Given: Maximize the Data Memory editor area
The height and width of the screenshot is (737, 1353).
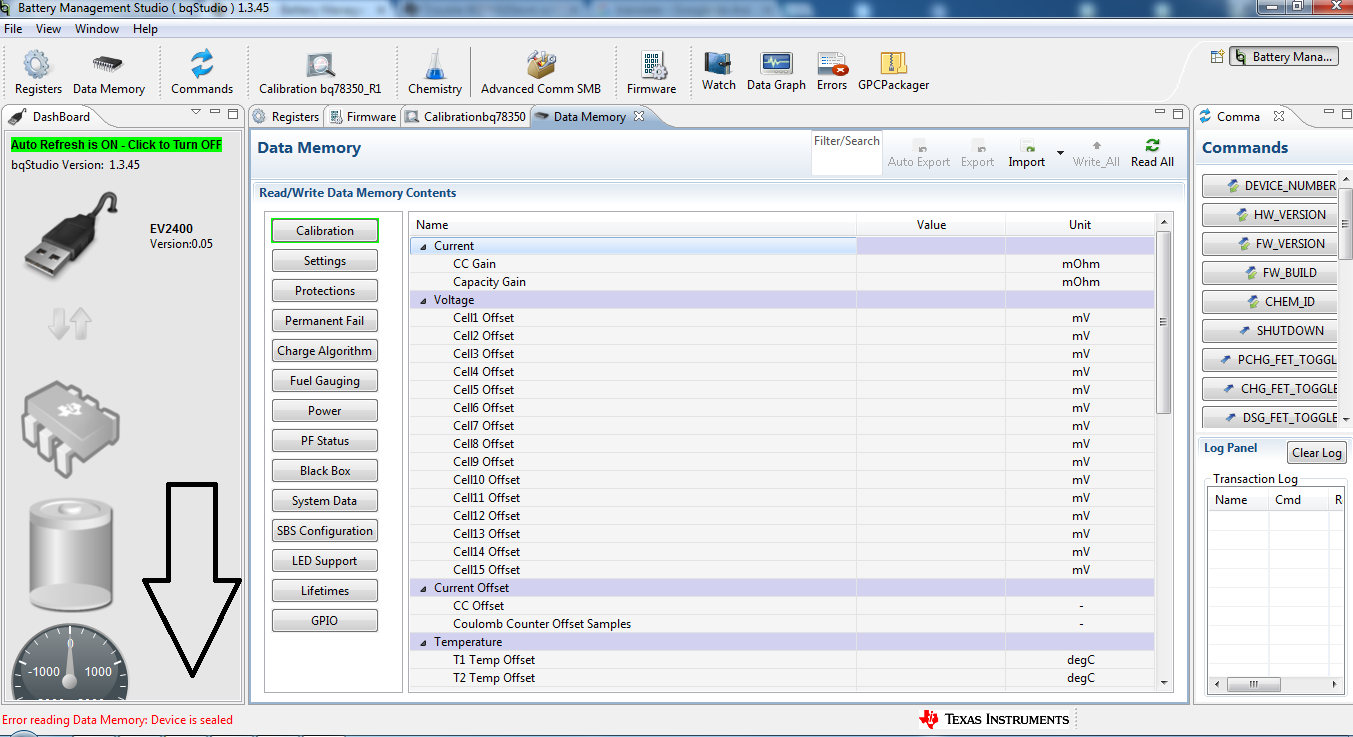Looking at the screenshot, I should 1178,114.
